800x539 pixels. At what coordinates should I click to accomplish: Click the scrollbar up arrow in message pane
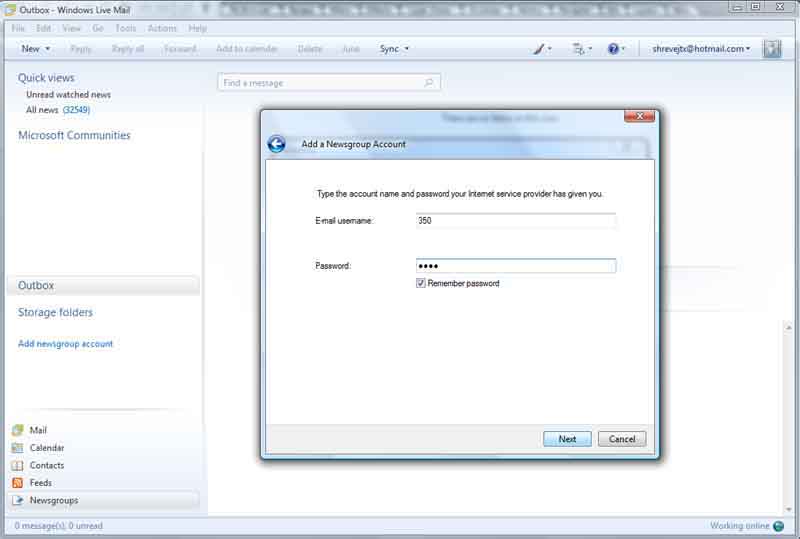(x=789, y=327)
